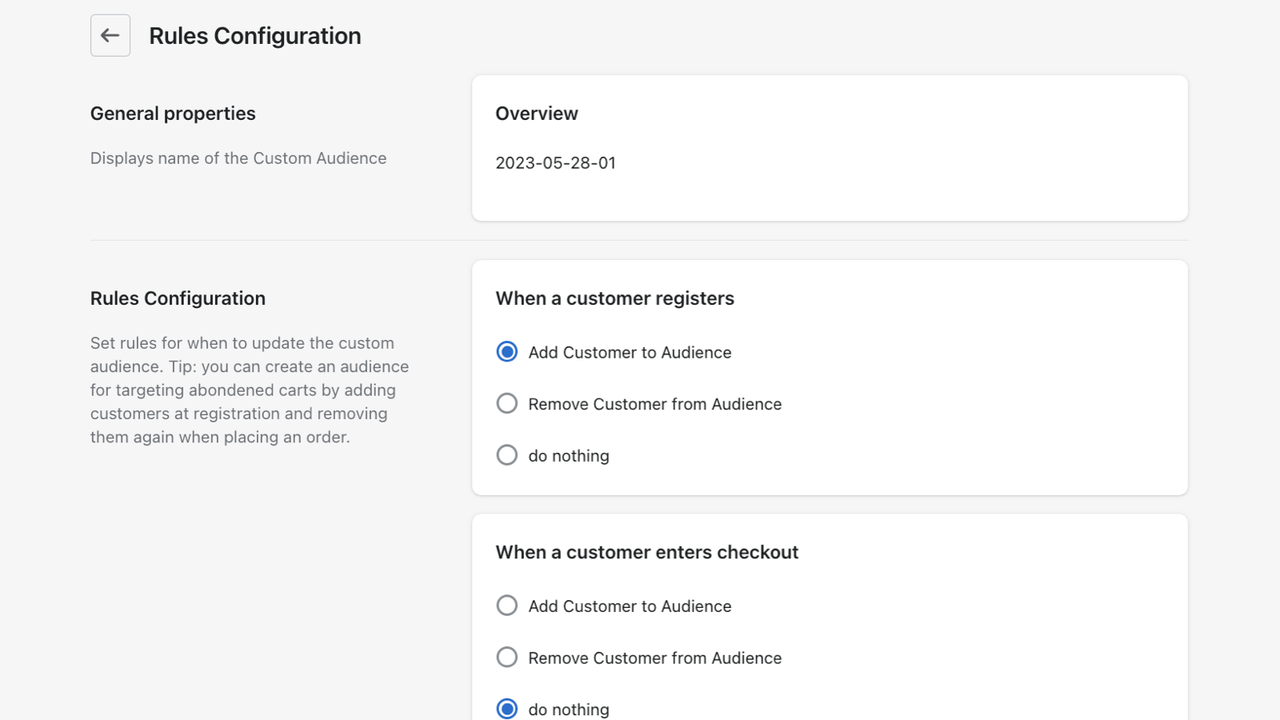Image resolution: width=1280 pixels, height=720 pixels.
Task: Click the "Add Customer to Audience" label text
Action: [x=629, y=352]
